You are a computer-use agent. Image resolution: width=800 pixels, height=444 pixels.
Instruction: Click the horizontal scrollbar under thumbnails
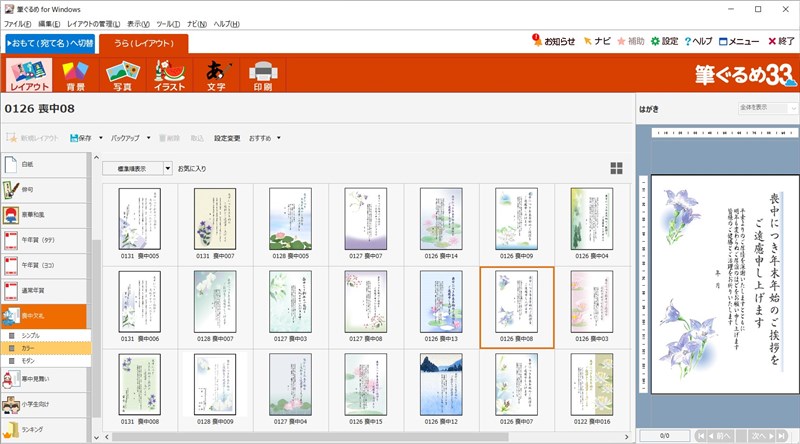[310, 437]
